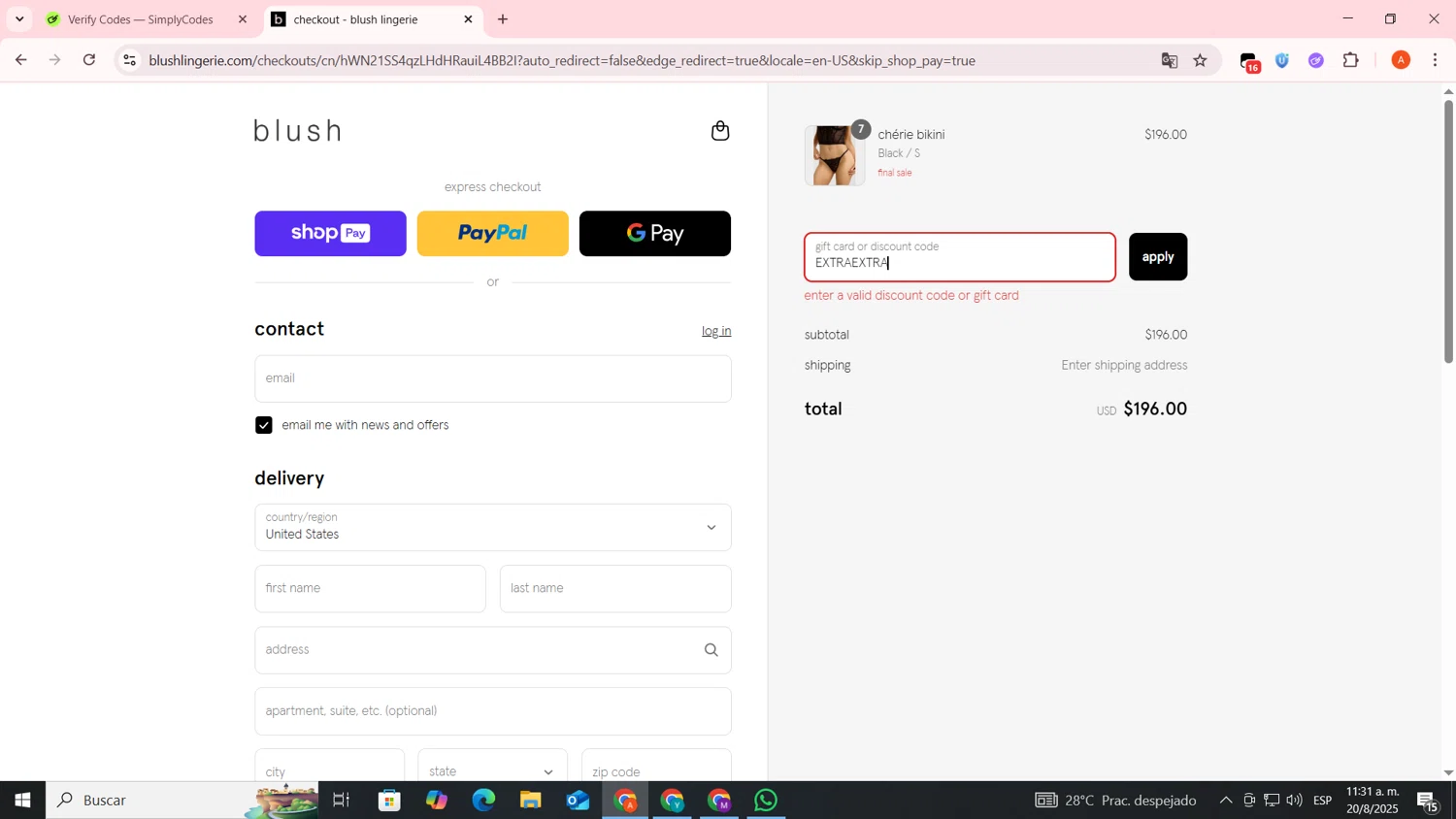This screenshot has height=819, width=1456.
Task: Open a new browser tab
Action: 503,19
